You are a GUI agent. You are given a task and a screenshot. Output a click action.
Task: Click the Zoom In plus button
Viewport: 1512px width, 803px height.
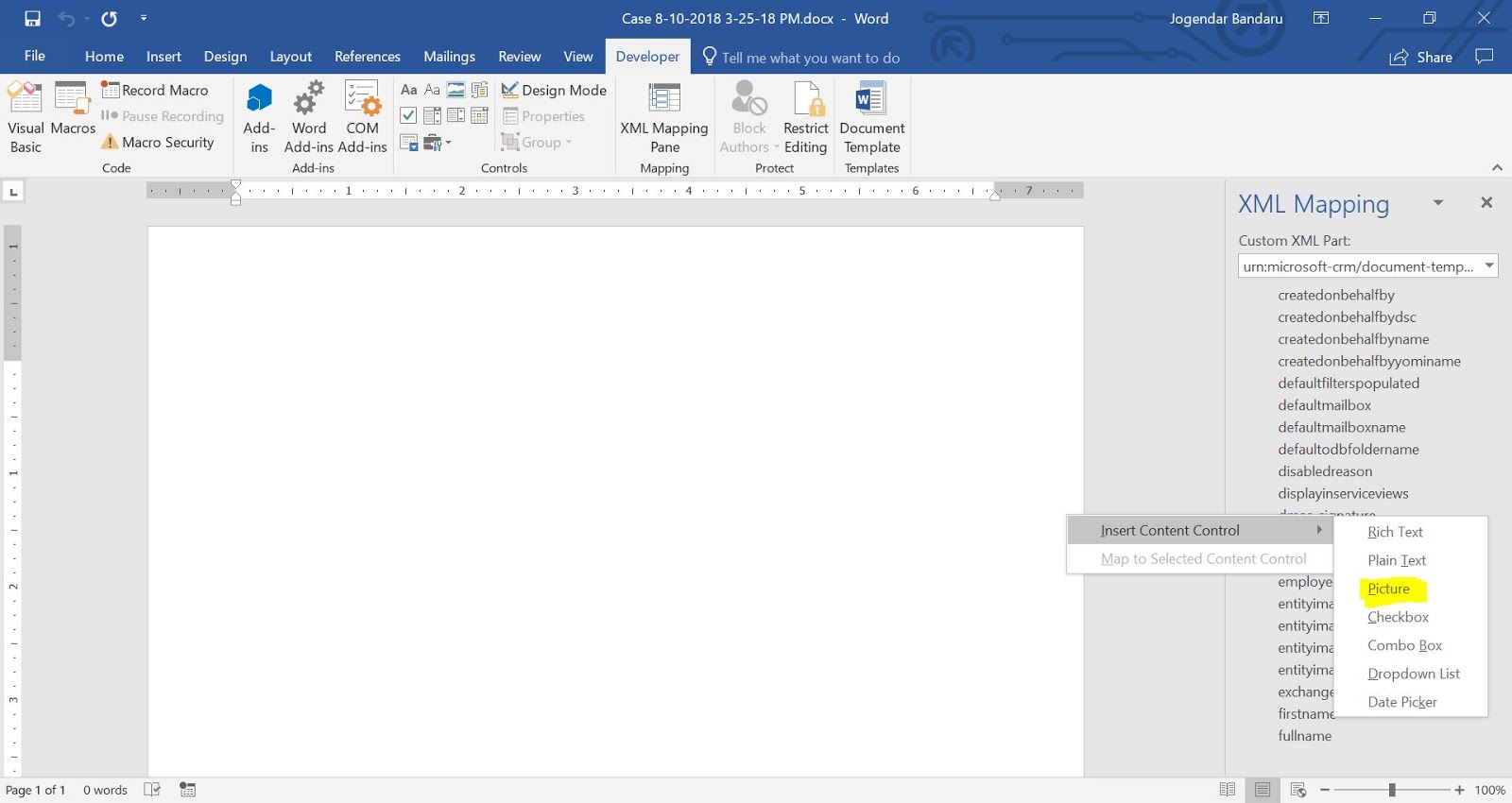click(1459, 790)
